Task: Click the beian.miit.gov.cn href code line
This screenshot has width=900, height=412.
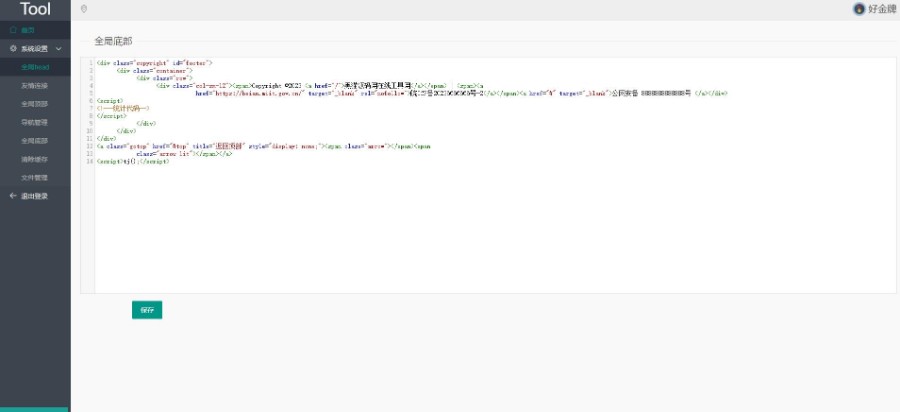Action: (x=461, y=93)
